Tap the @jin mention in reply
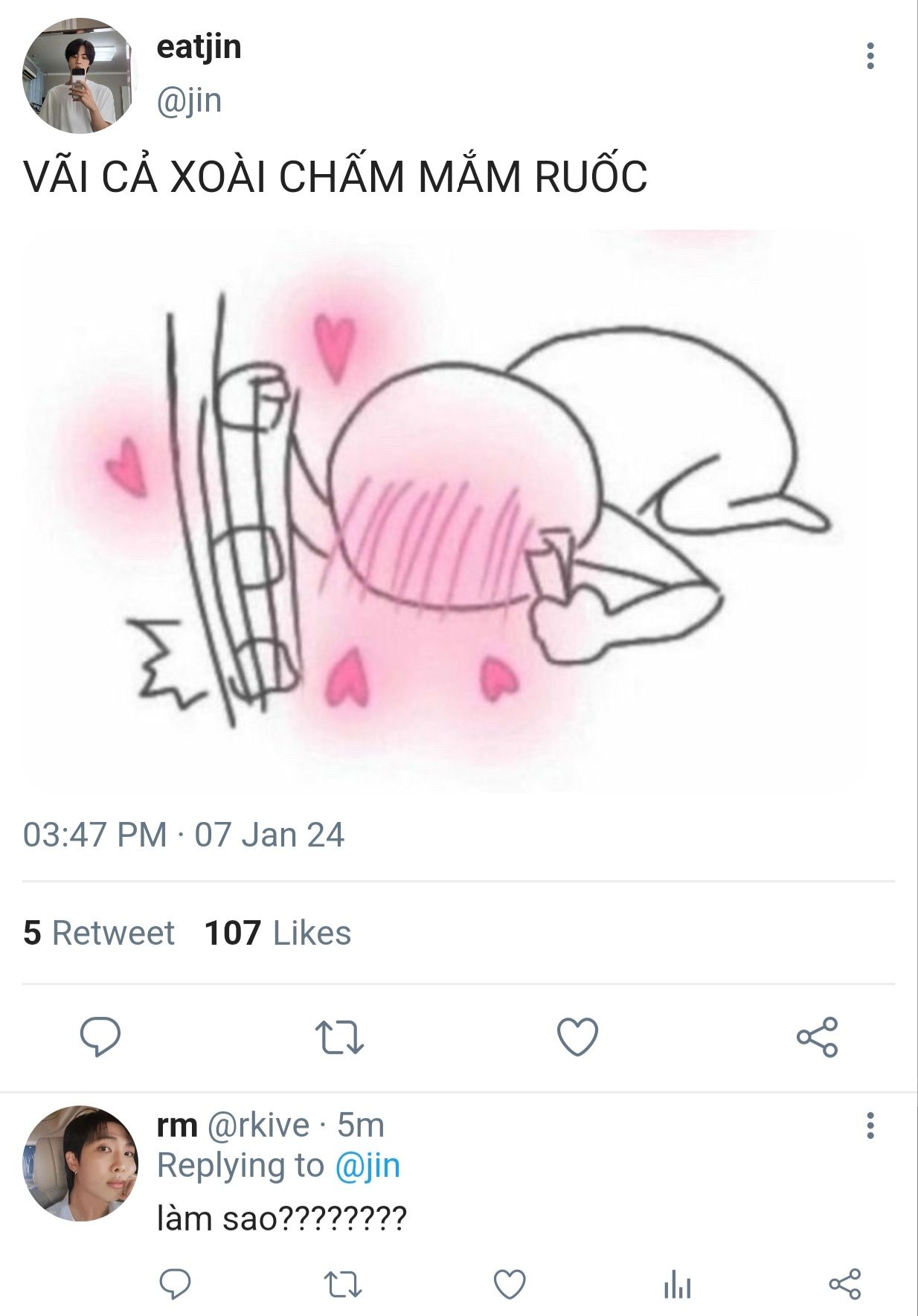 (x=367, y=1165)
